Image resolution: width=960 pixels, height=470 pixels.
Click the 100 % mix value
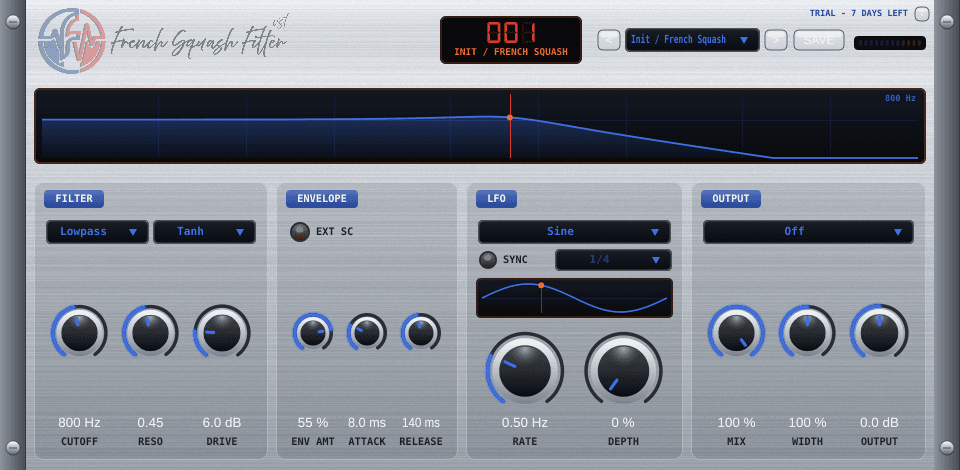737,422
